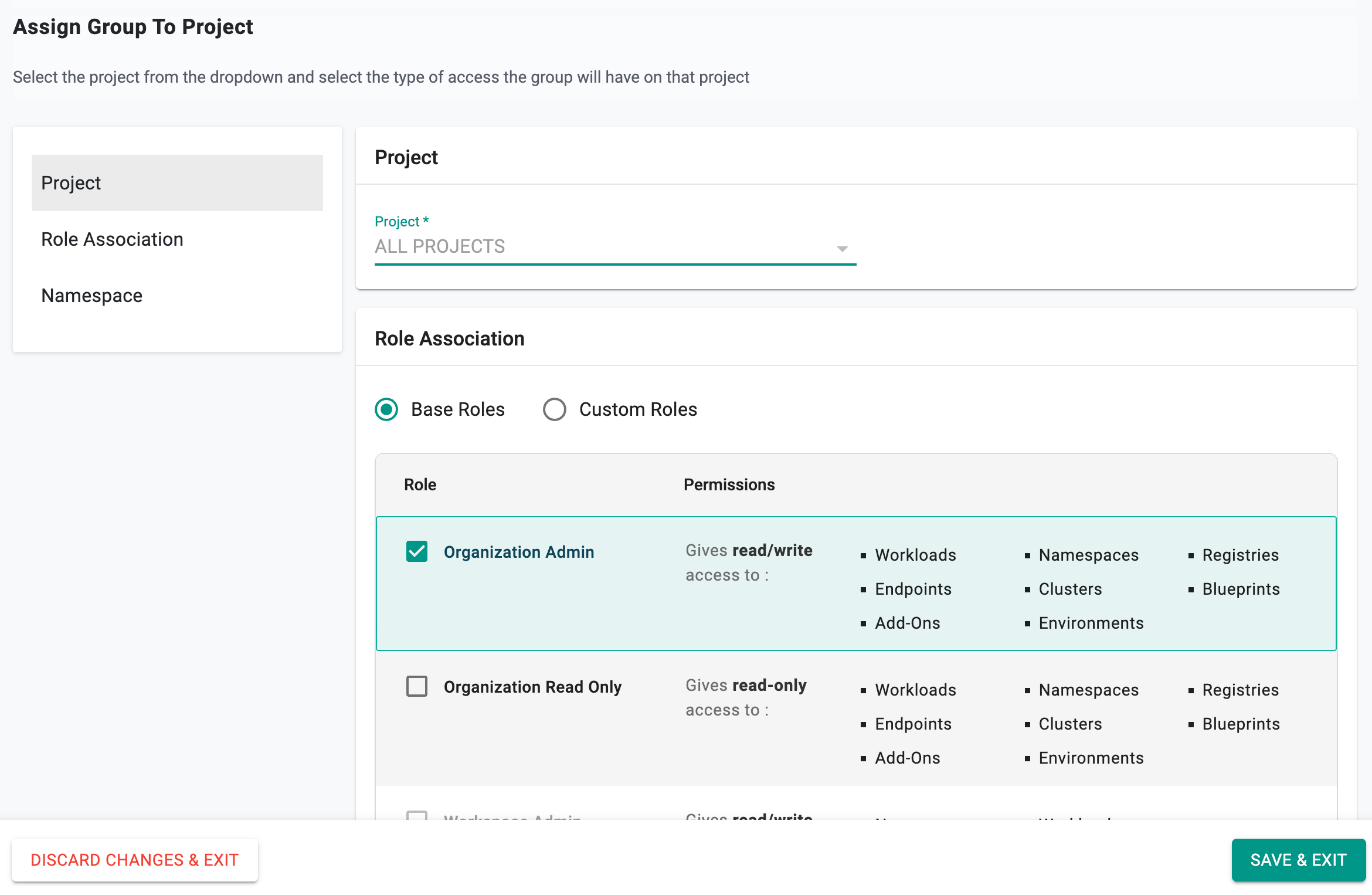
Task: Uncheck the Organization Admin checkbox
Action: point(417,551)
